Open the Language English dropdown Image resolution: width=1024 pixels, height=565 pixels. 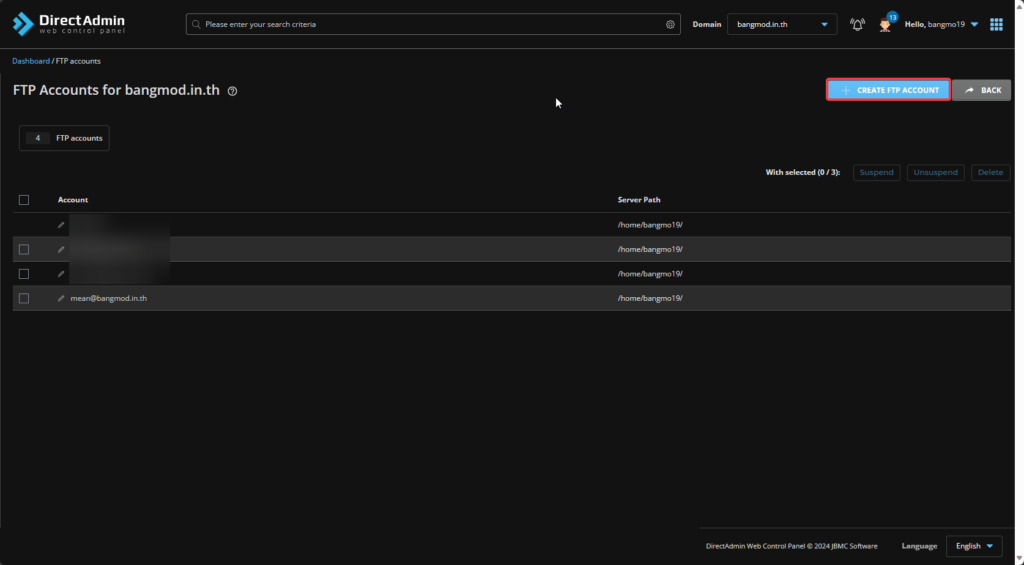pyautogui.click(x=974, y=546)
